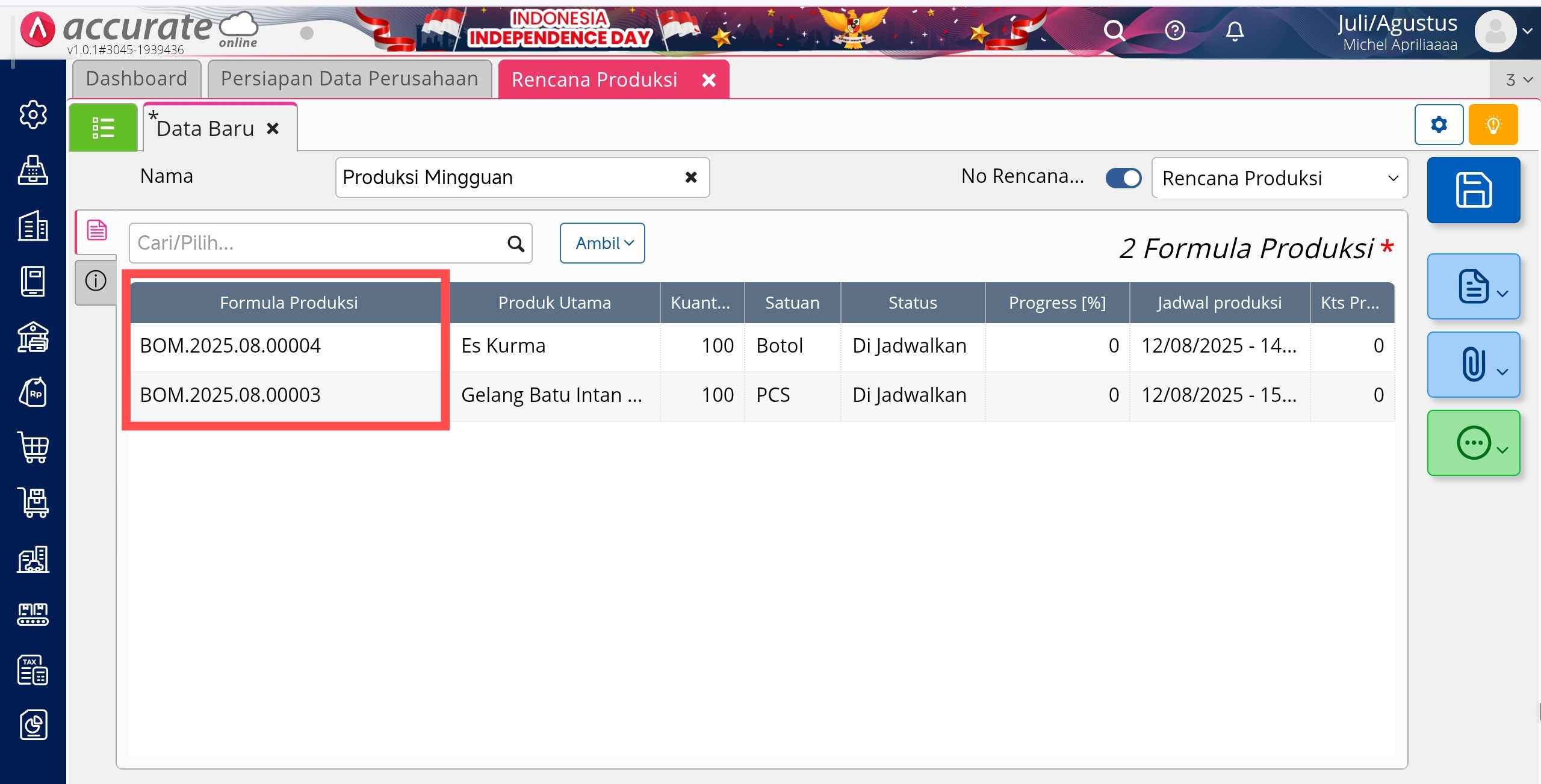Clear the Nama field with X button
This screenshot has height=784, width=1541.
690,177
